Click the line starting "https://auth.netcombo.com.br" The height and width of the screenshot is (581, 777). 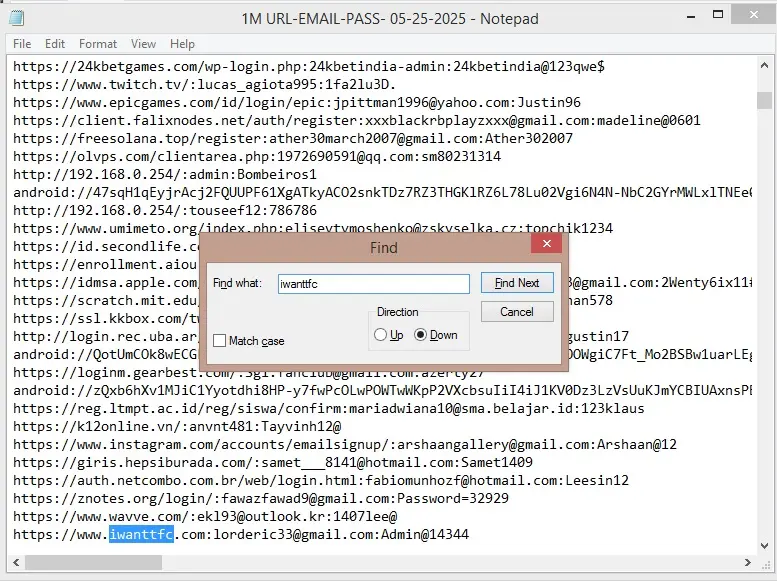pyautogui.click(x=321, y=480)
